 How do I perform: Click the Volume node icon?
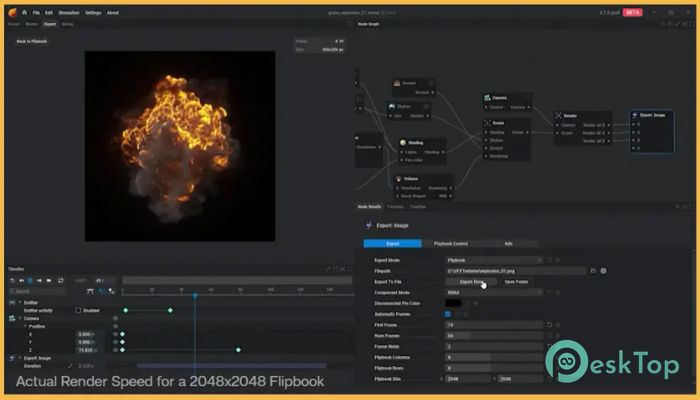[x=398, y=179]
